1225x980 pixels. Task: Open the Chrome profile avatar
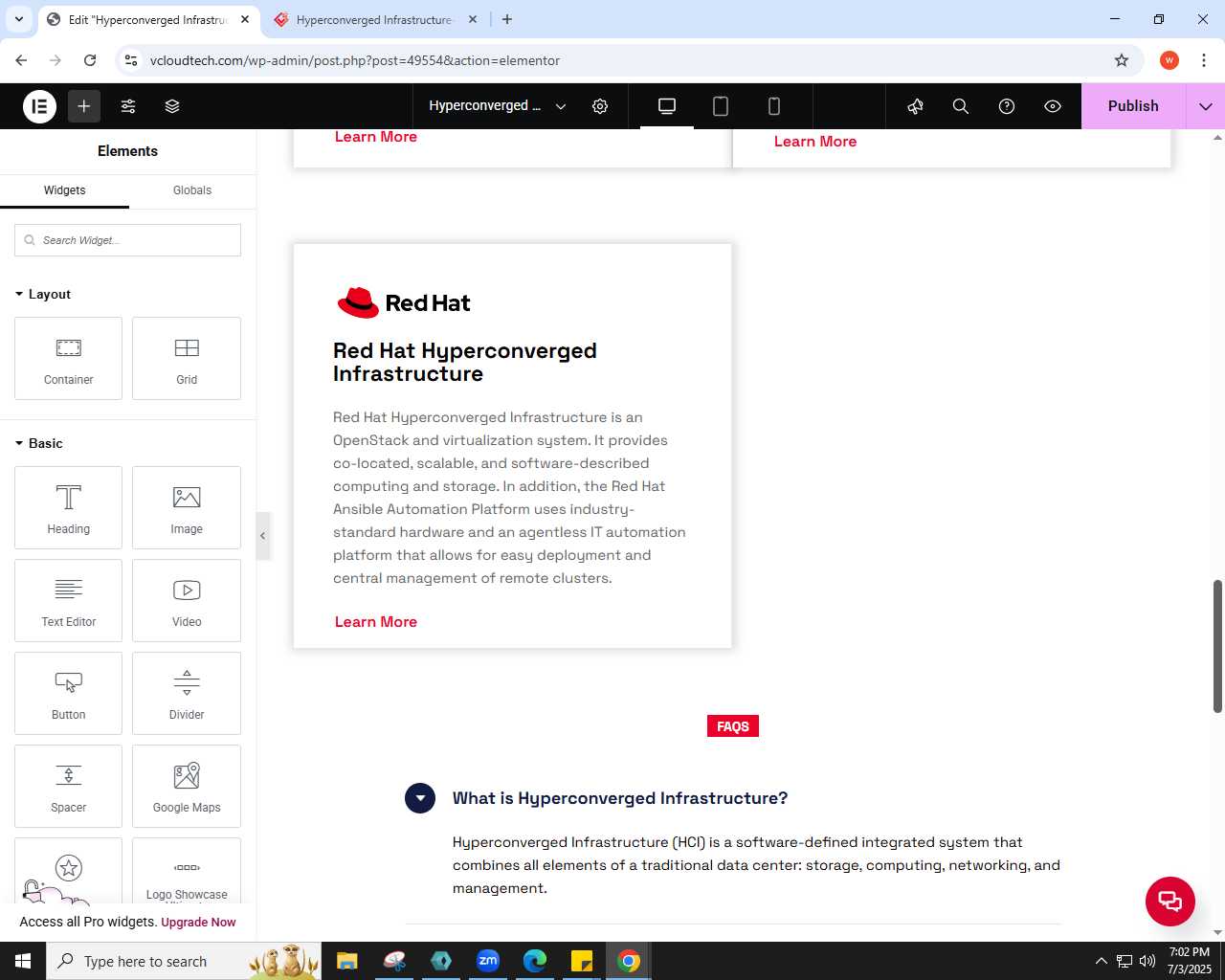(x=1169, y=60)
